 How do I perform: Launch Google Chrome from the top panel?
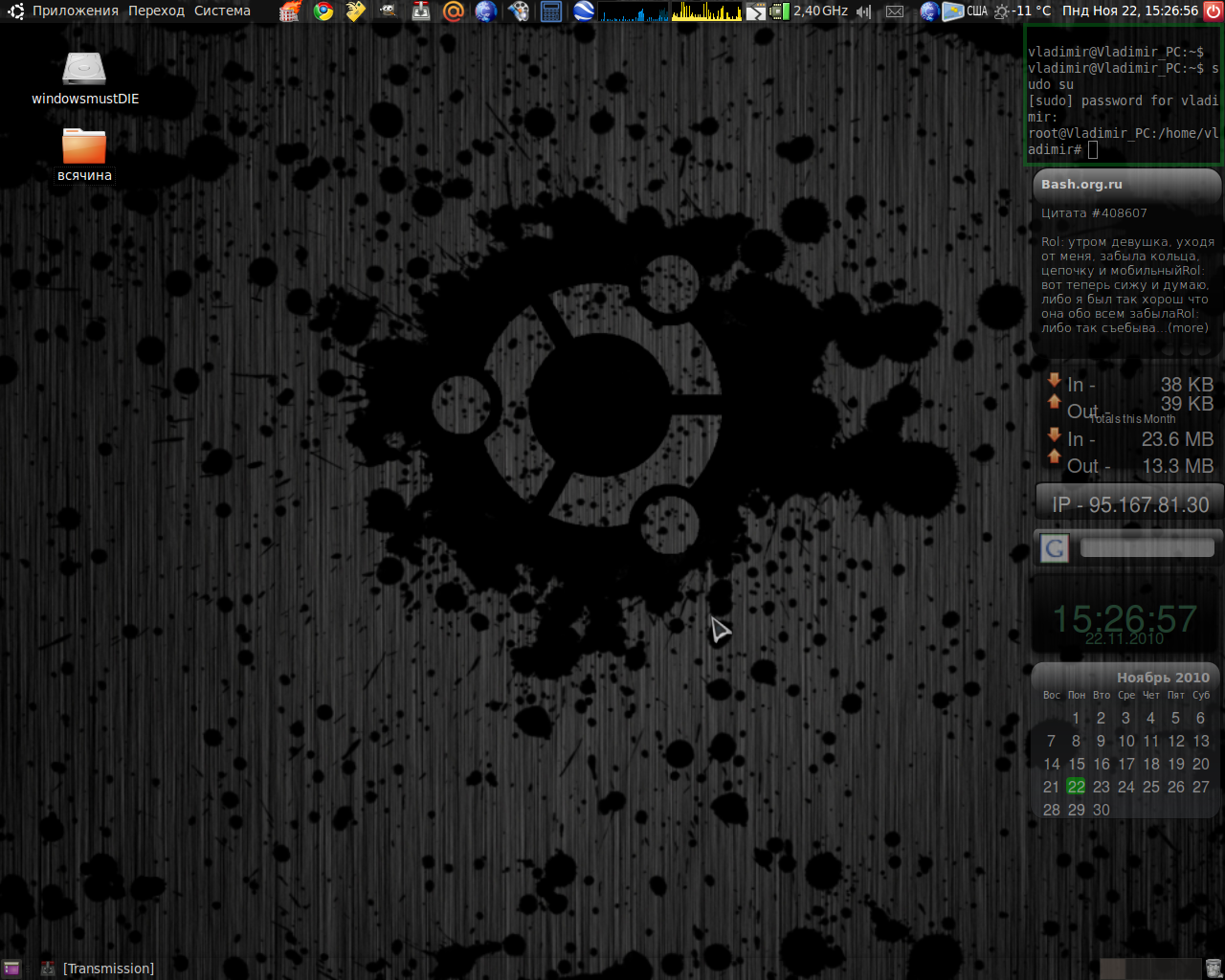[323, 11]
